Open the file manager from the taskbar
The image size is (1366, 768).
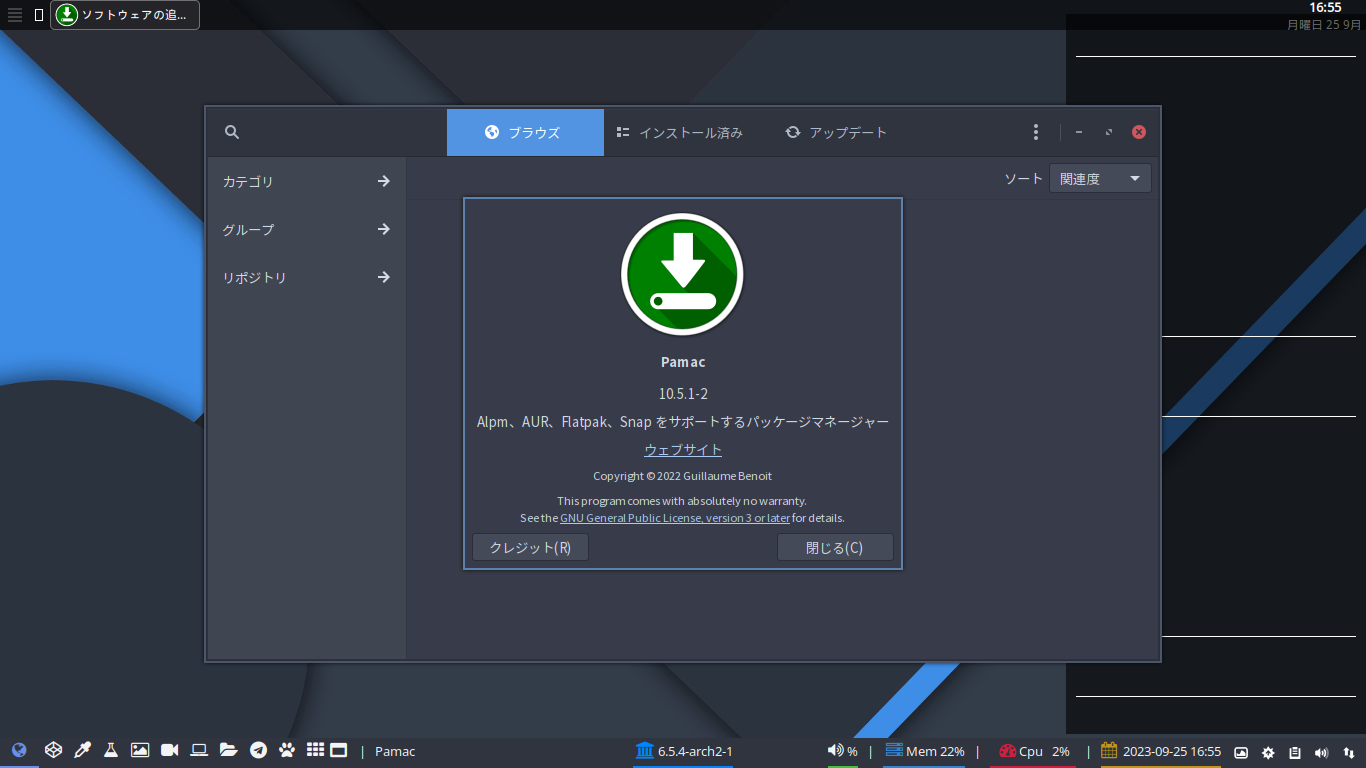click(226, 750)
